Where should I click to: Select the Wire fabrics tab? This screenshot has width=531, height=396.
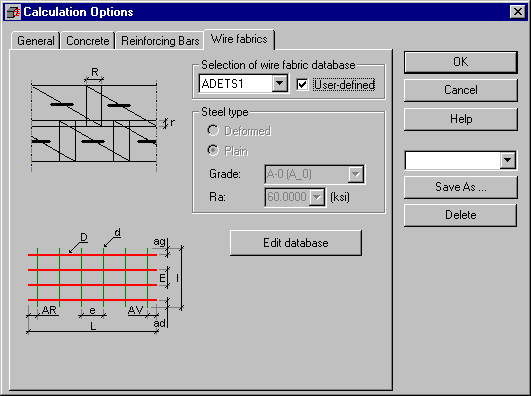pos(239,39)
